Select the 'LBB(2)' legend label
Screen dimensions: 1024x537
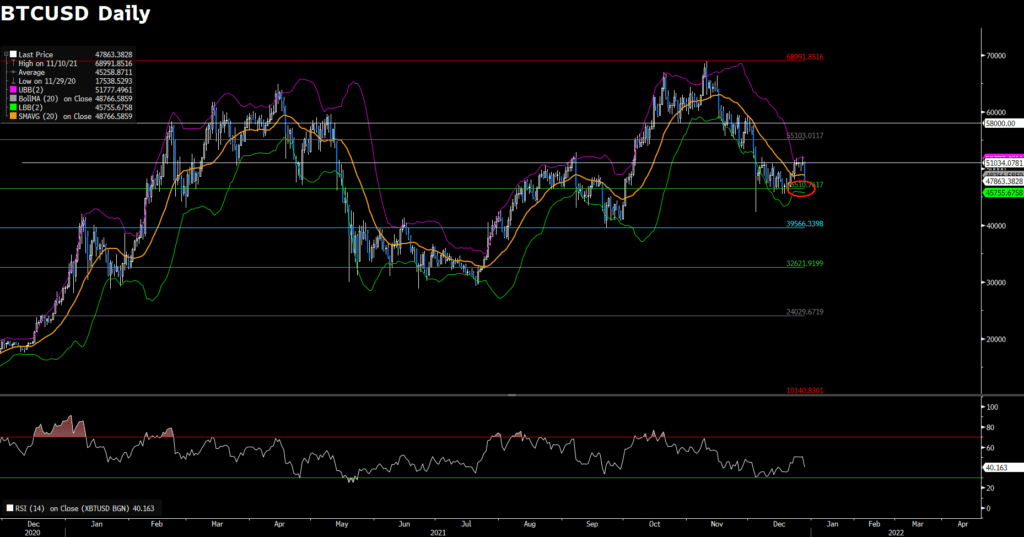coord(30,107)
